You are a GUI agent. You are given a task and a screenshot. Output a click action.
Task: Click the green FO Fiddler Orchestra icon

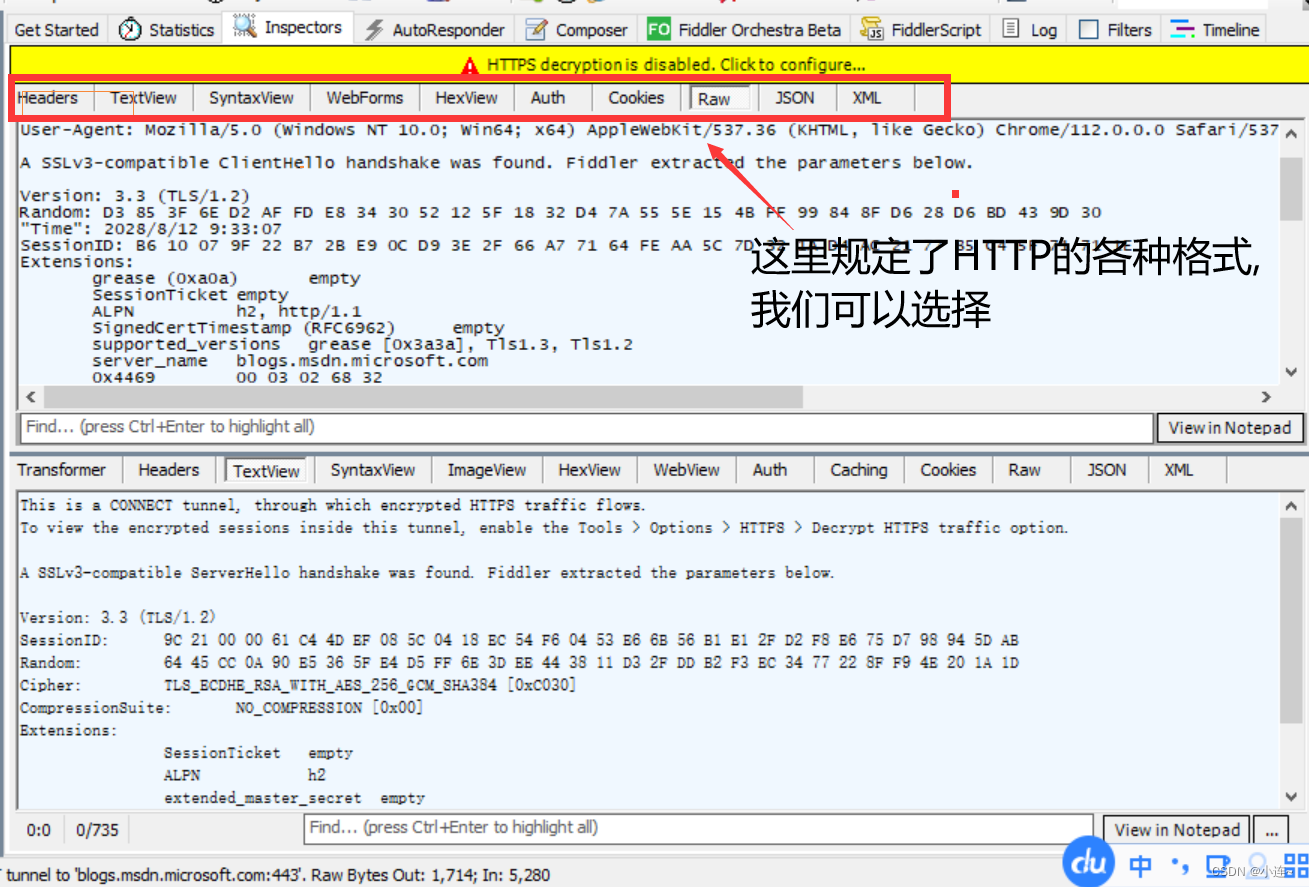click(x=659, y=30)
